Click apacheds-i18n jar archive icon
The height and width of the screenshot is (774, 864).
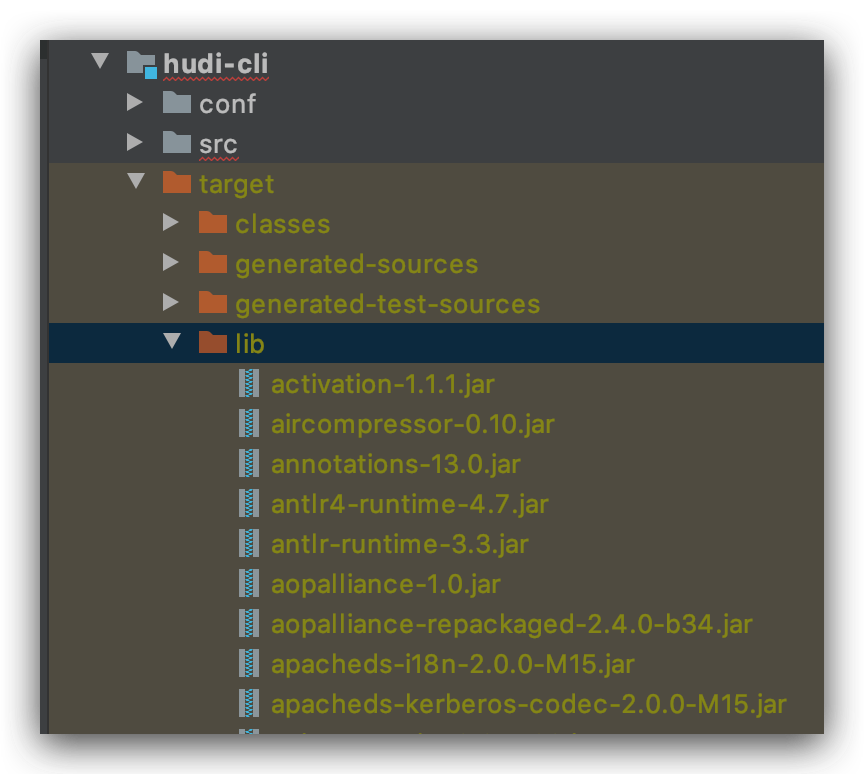coord(249,663)
